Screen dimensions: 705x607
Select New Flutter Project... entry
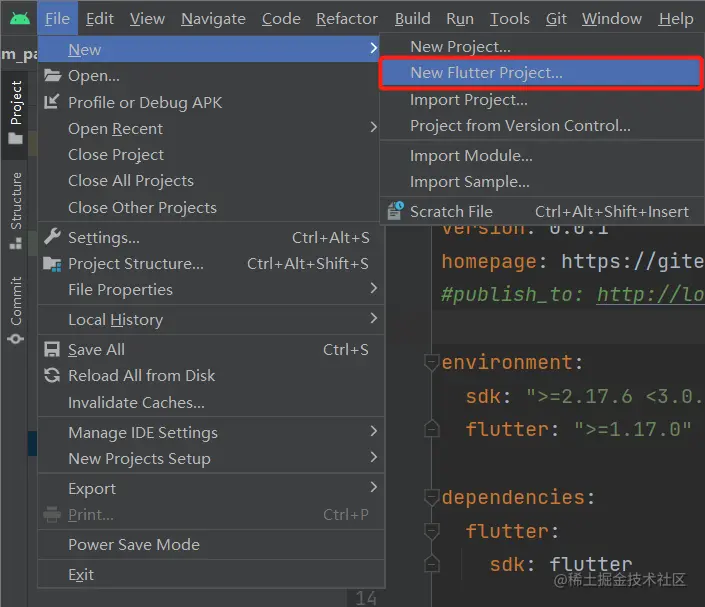(x=541, y=72)
